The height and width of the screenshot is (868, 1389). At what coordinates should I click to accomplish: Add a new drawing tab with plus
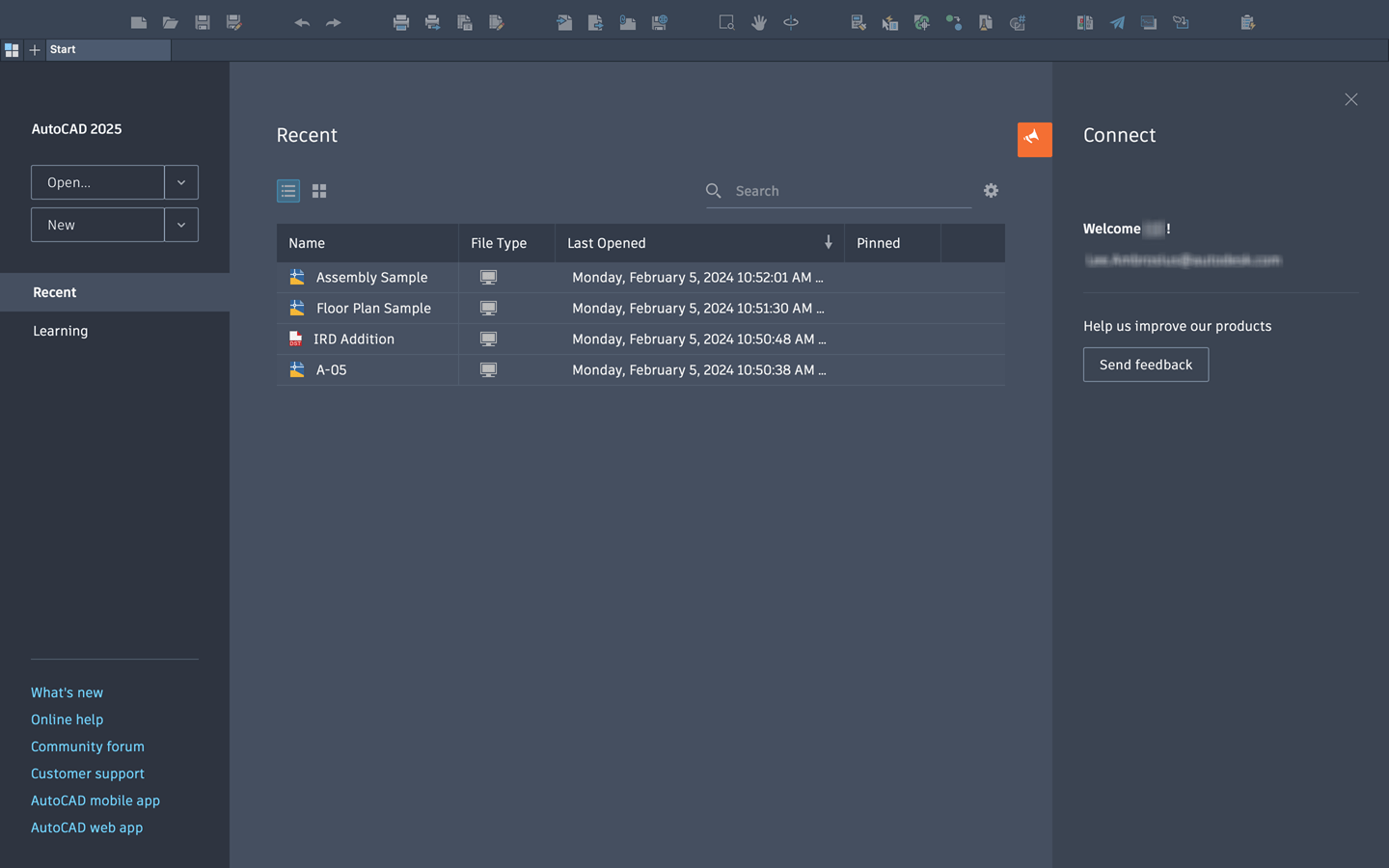35,50
